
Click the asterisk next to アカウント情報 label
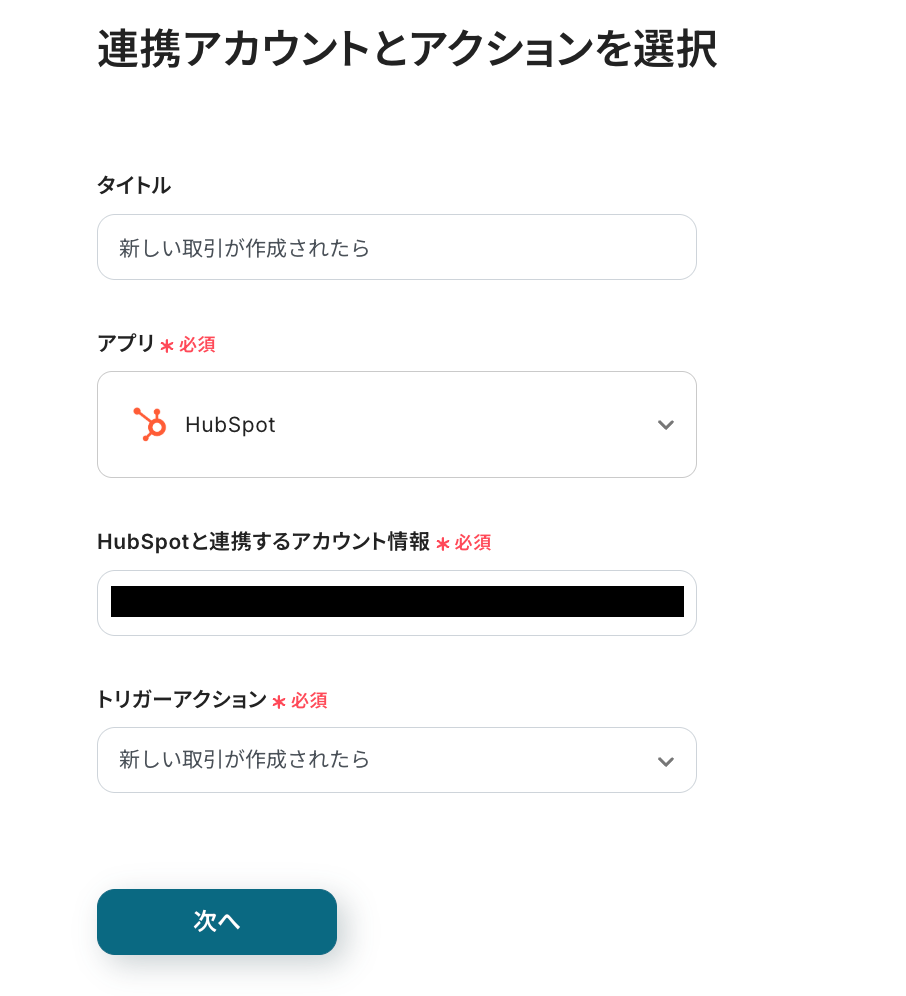click(x=443, y=544)
